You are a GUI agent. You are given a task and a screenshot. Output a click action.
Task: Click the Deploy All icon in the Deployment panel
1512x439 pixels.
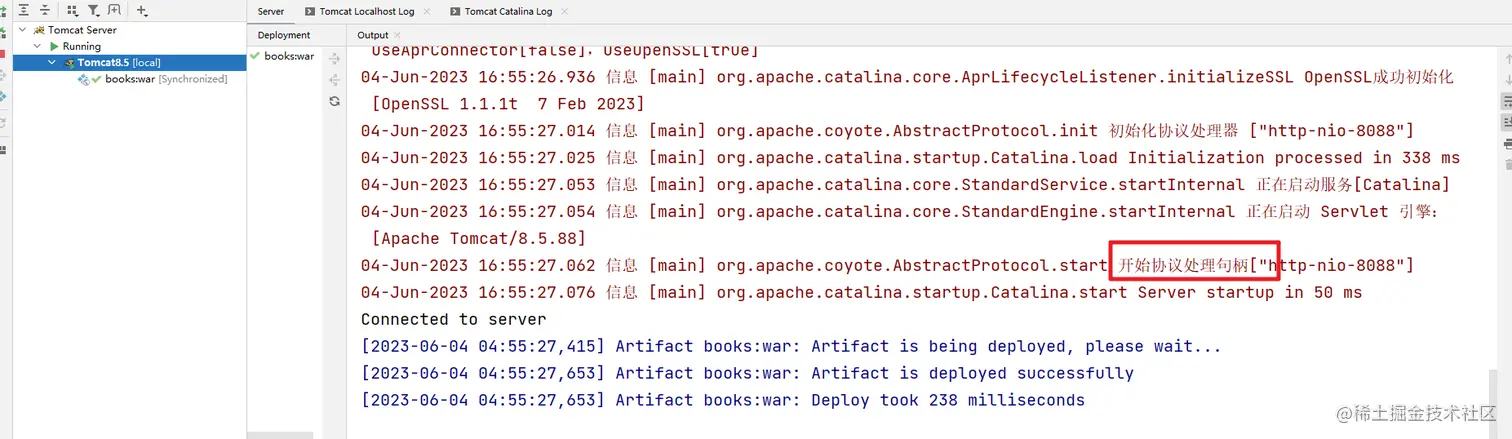(x=335, y=58)
